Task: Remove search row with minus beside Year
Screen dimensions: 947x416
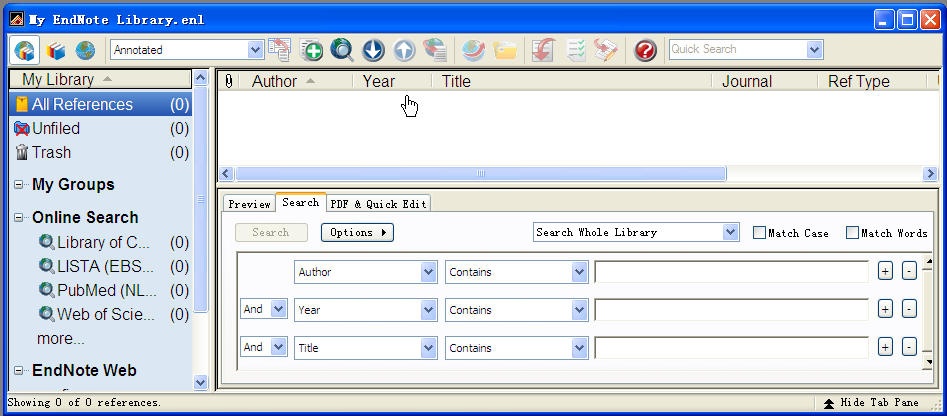Action: pyautogui.click(x=909, y=310)
